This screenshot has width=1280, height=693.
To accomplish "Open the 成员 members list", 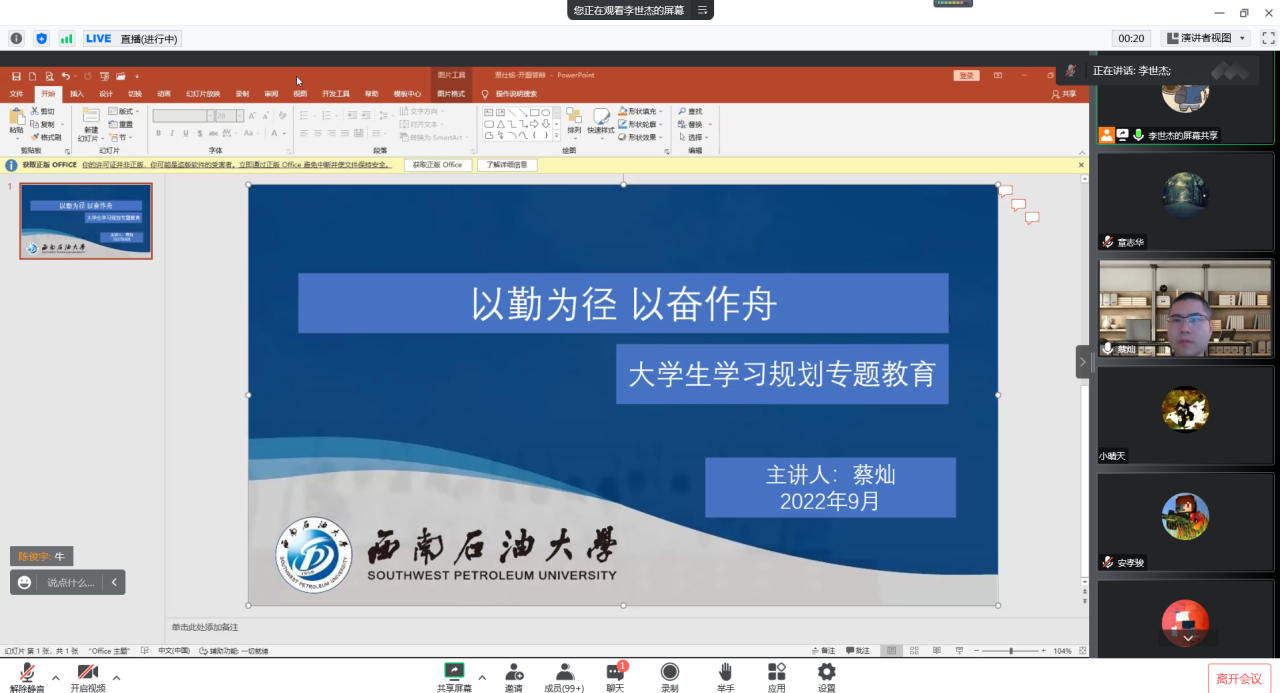I will point(564,677).
